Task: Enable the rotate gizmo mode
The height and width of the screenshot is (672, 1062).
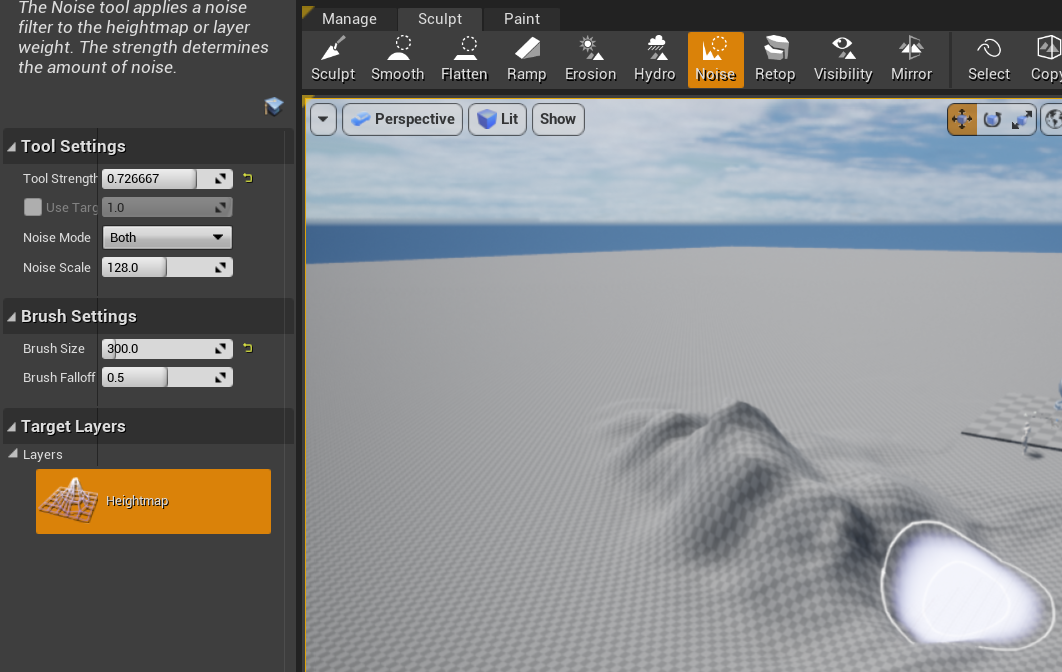Action: 992,120
